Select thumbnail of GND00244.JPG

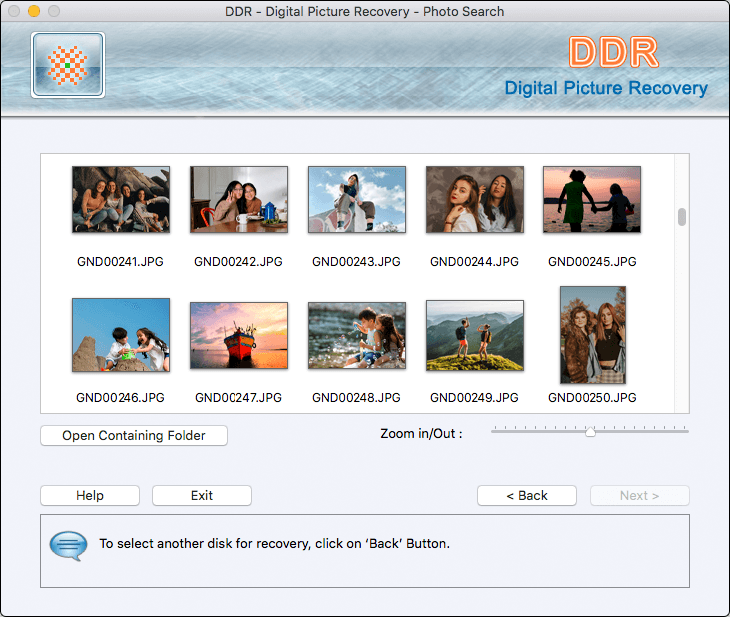(x=475, y=199)
